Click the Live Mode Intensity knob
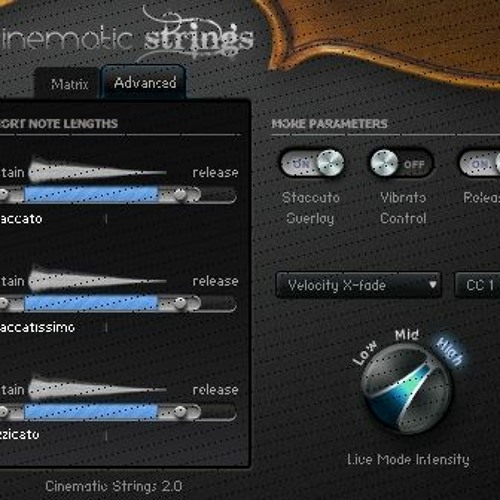This screenshot has width=500, height=500. coord(407,389)
